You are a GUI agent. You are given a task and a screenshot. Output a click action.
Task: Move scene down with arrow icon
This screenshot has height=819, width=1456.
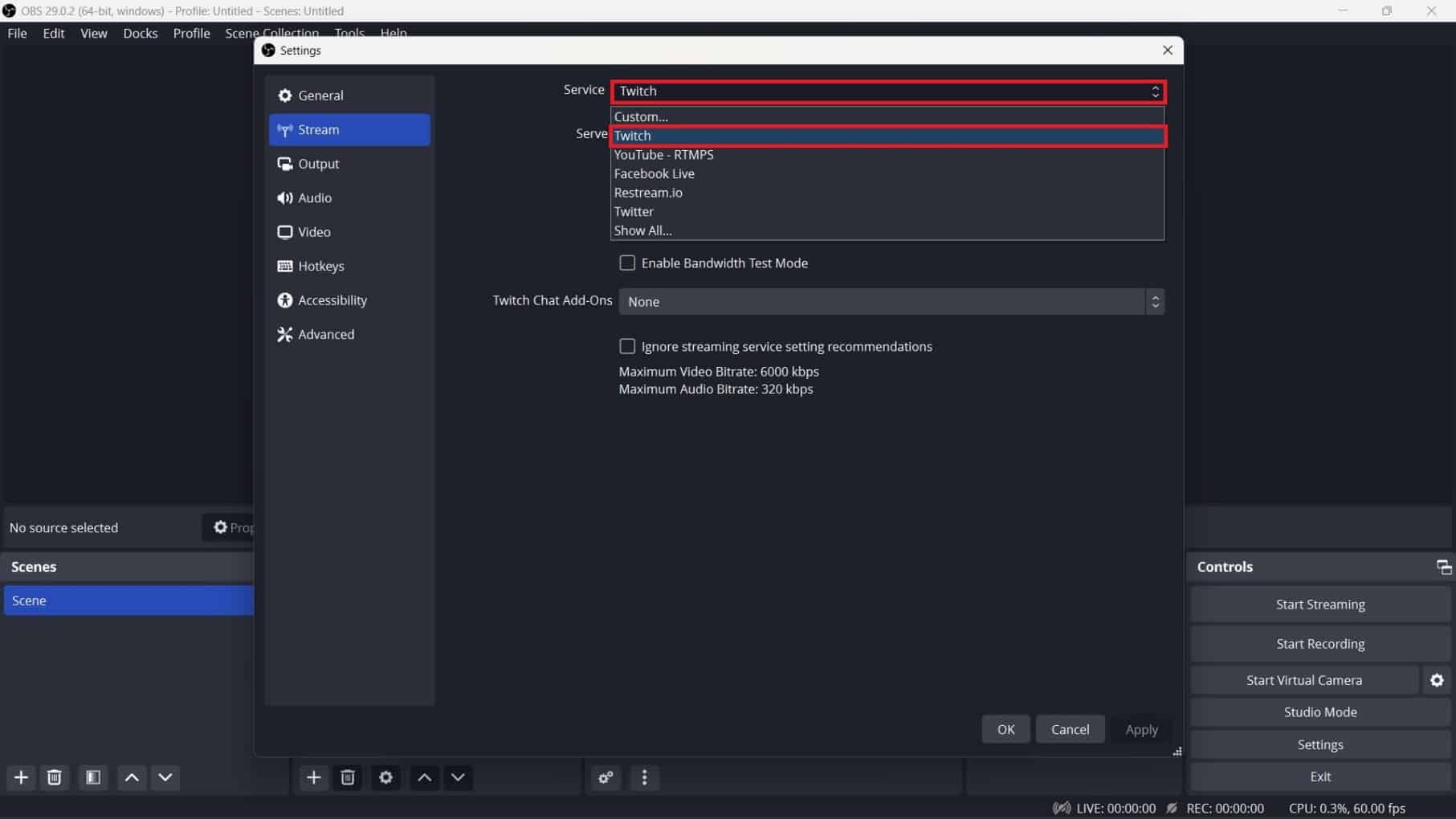[165, 777]
